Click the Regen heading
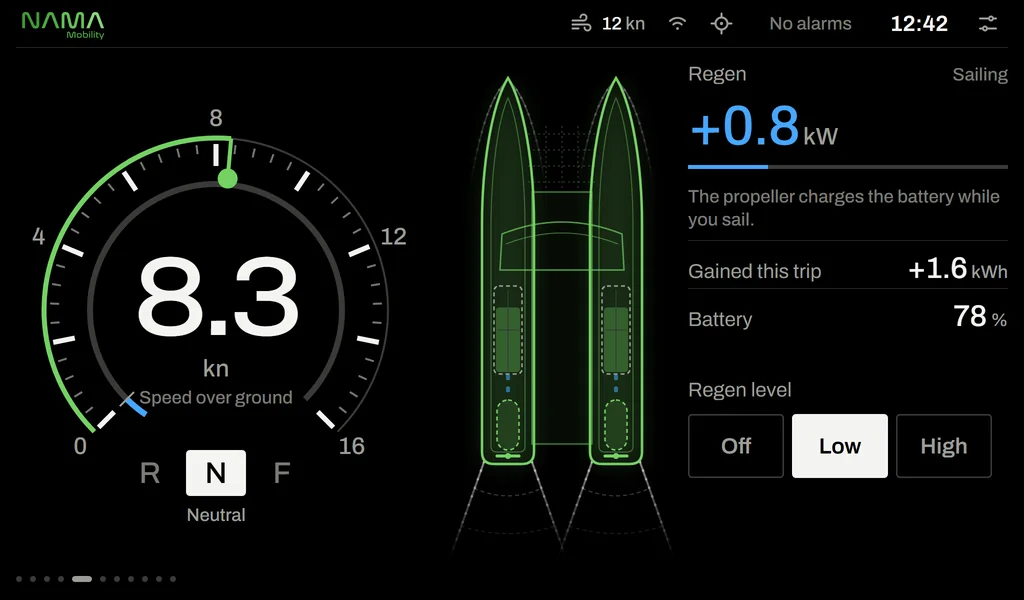1024x600 pixels. (x=717, y=74)
